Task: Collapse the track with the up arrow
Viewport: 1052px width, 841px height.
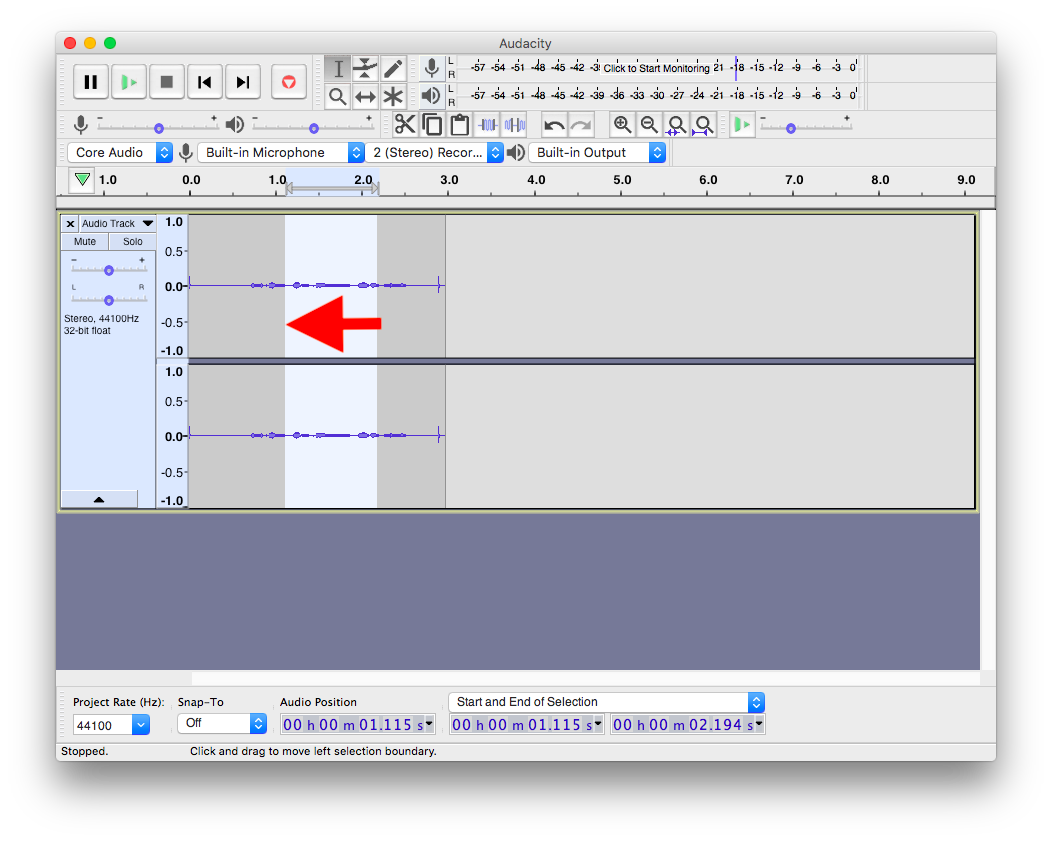Action: [x=99, y=499]
